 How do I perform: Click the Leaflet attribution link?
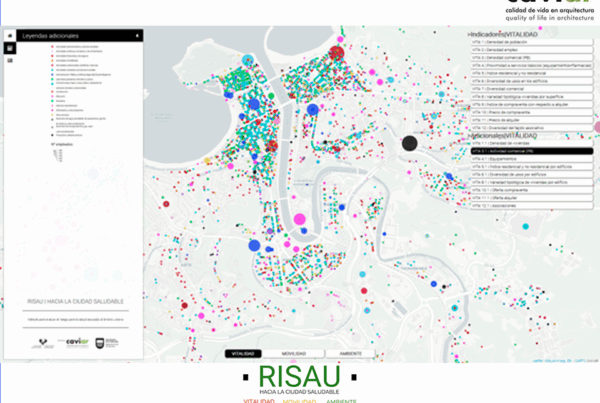coord(537,361)
